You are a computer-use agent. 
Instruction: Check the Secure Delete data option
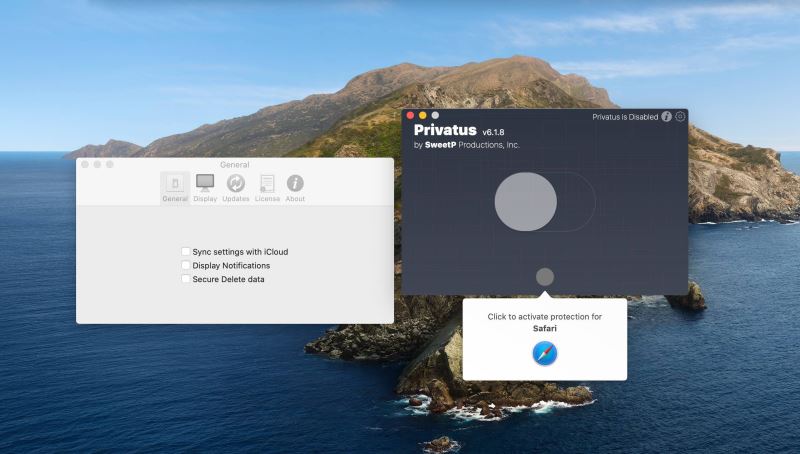click(x=186, y=279)
